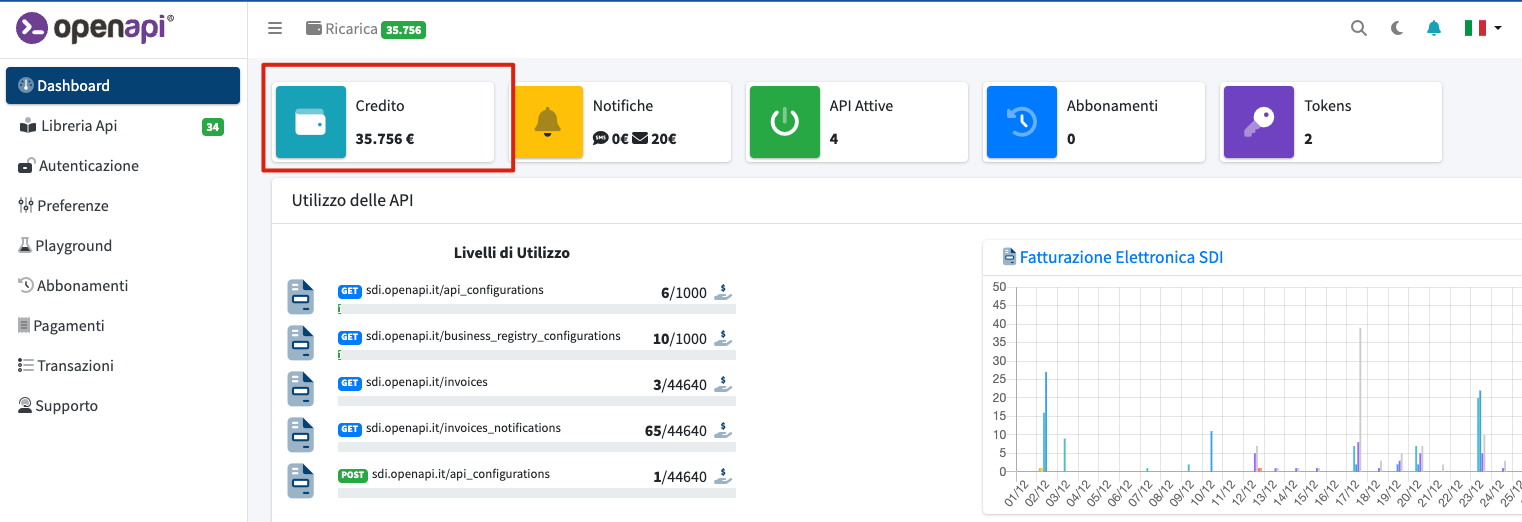
Task: Click the blue Abbonamenti history icon
Action: coord(1021,122)
